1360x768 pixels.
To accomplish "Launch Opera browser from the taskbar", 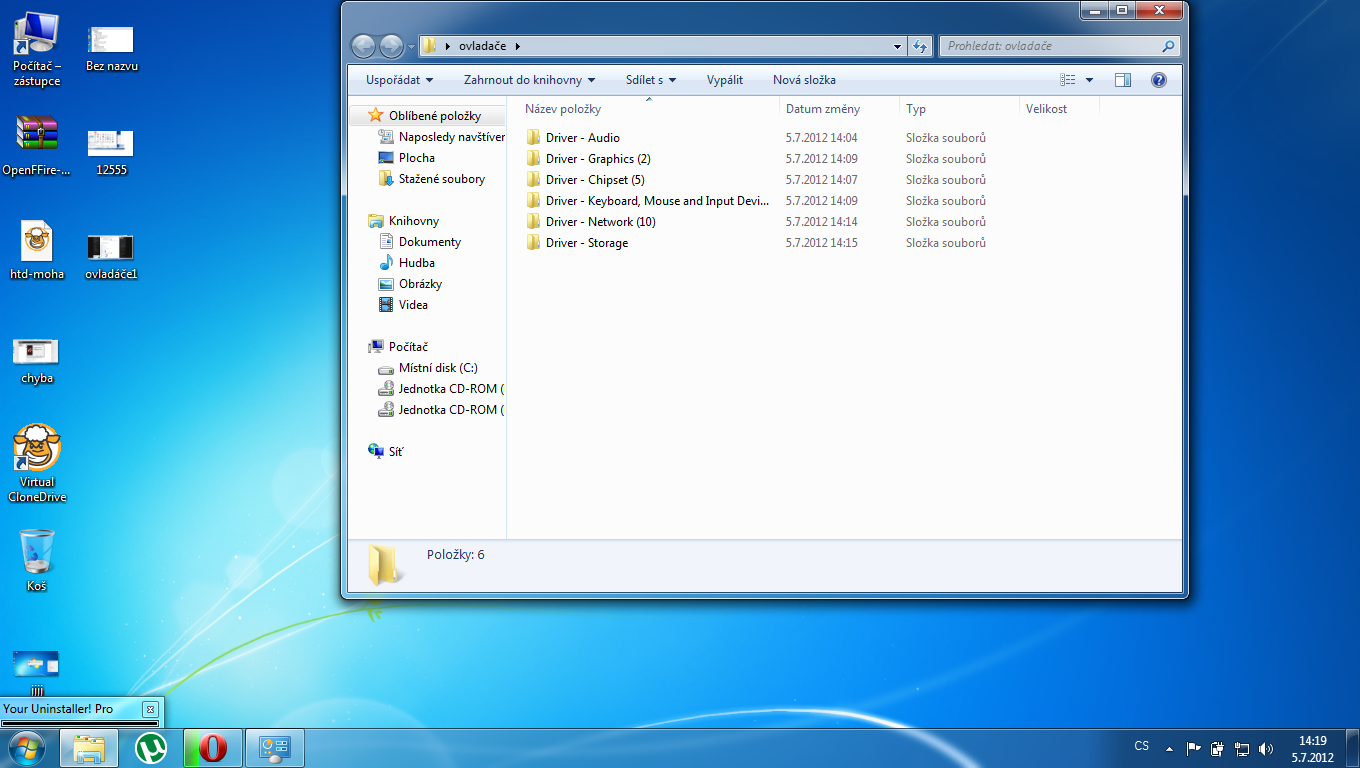I will click(x=212, y=748).
